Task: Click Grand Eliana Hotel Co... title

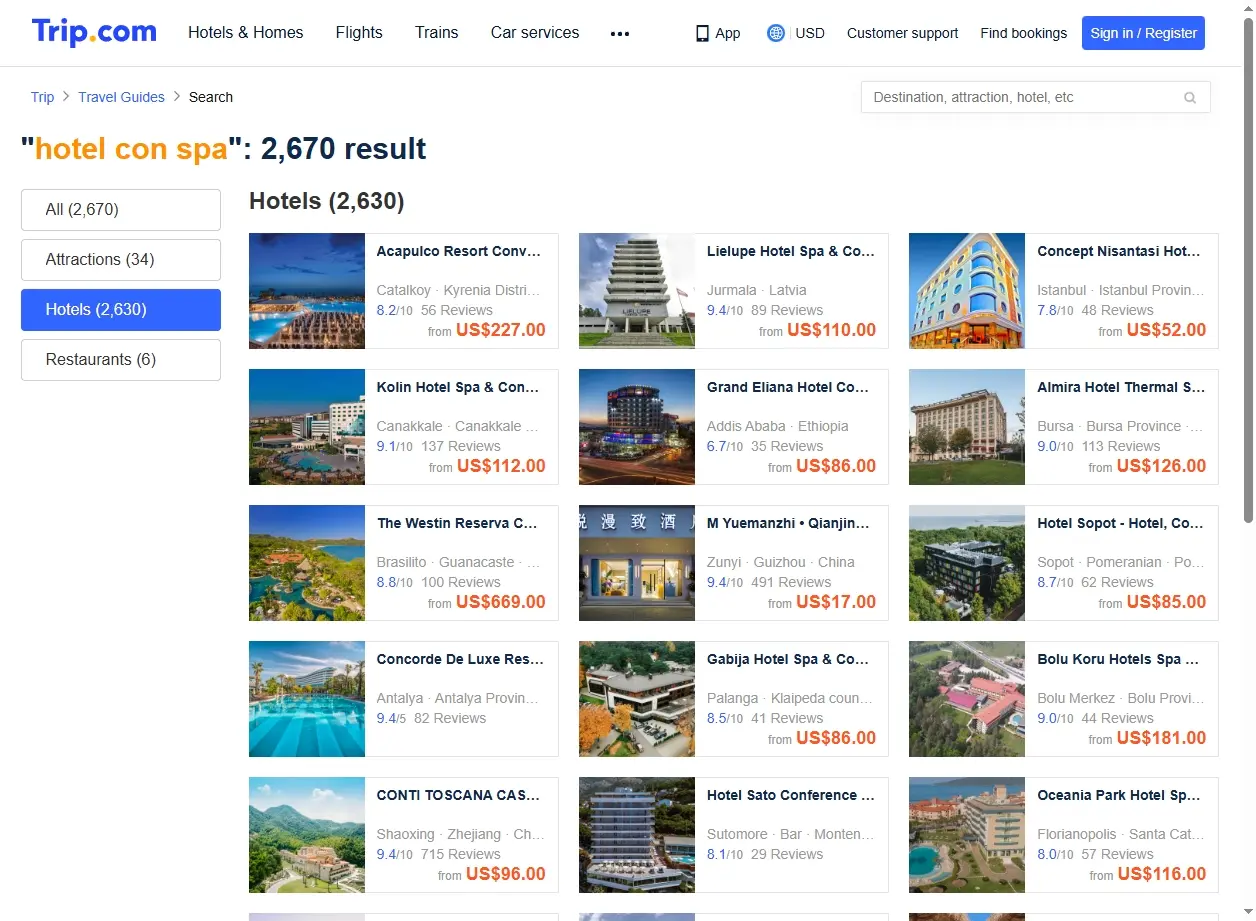Action: tap(788, 387)
